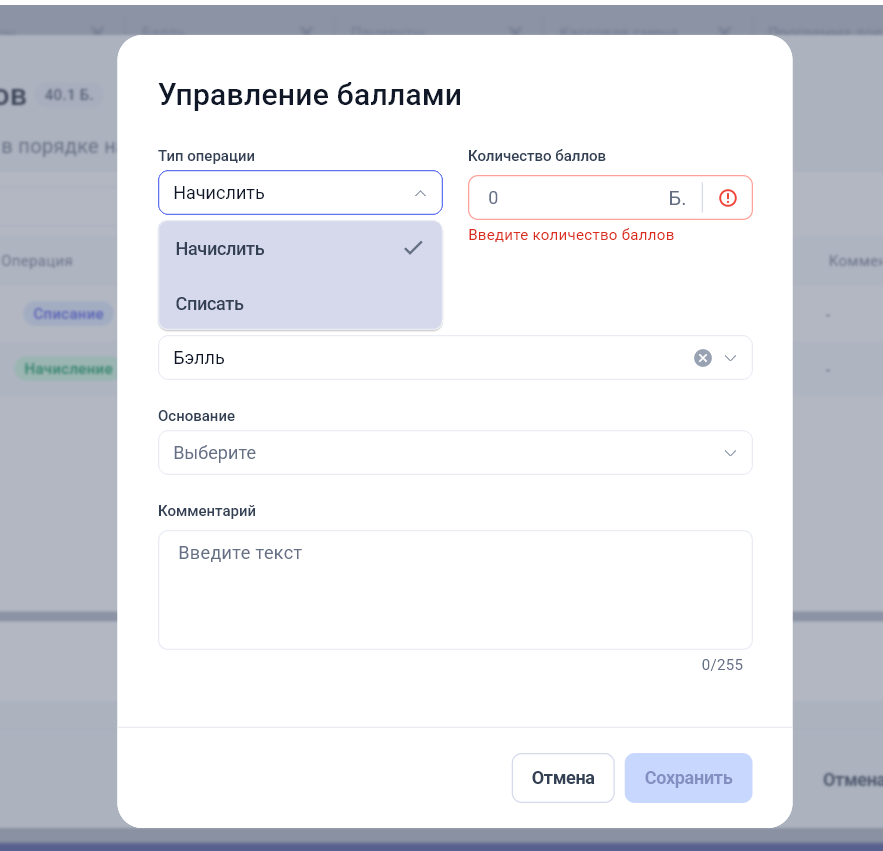The height and width of the screenshot is (851, 883).
Task: Click the Количество баллов label
Action: point(537,156)
